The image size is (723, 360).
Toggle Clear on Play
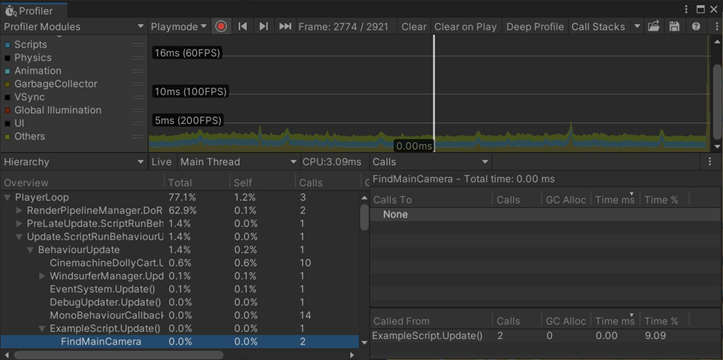coord(465,27)
